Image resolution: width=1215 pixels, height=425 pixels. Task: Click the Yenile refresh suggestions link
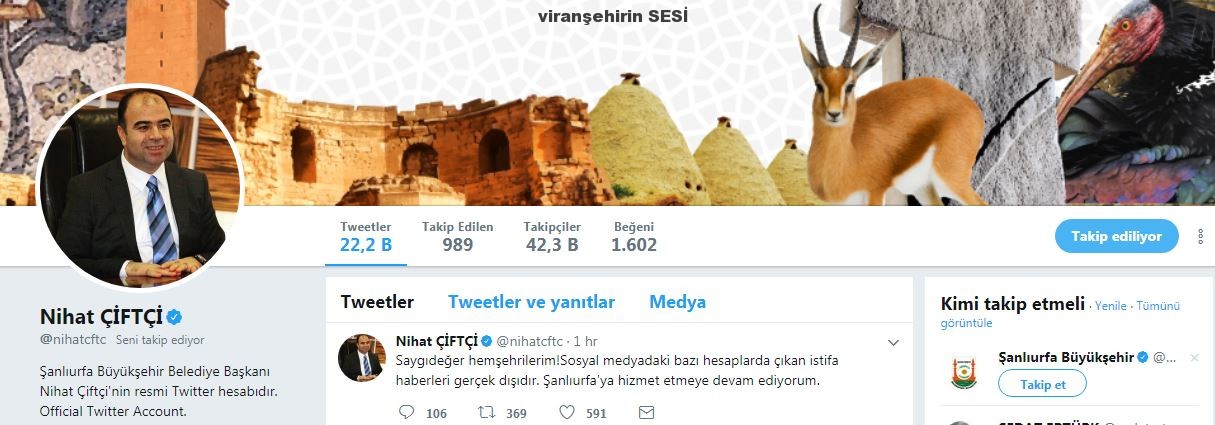[1111, 306]
